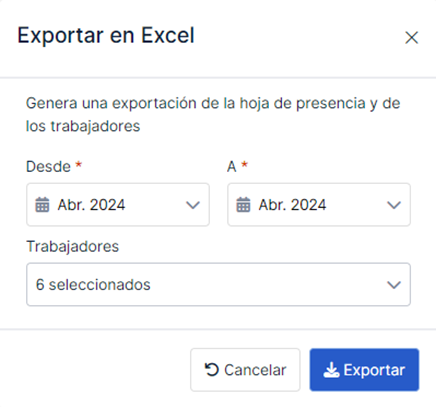Click the A field label
436x407 pixels.
(x=232, y=166)
